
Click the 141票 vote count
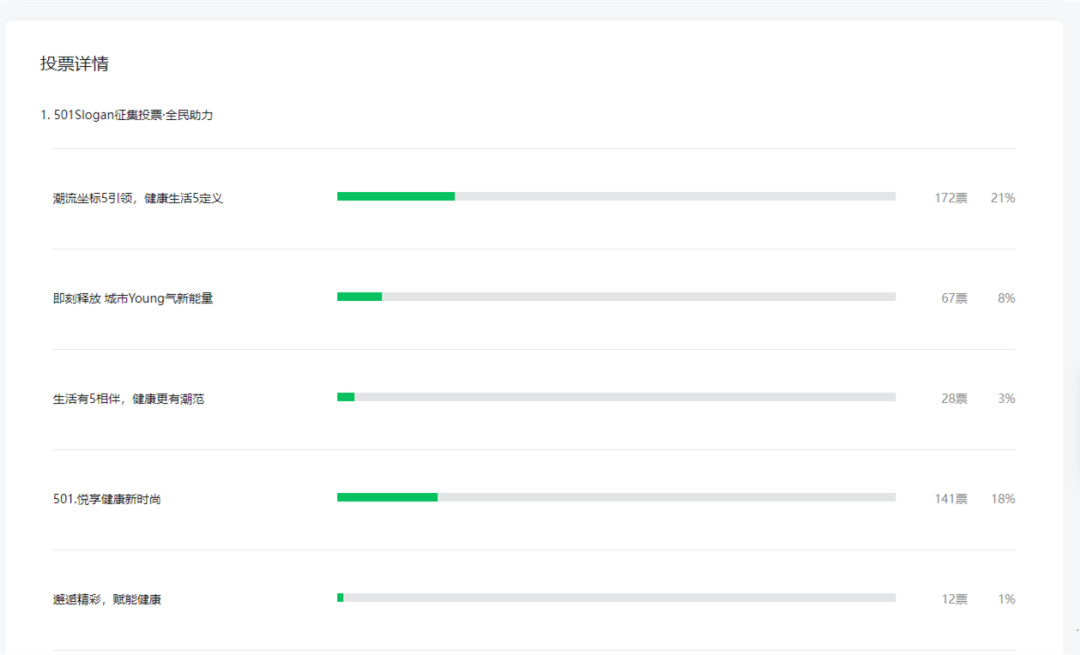(951, 499)
